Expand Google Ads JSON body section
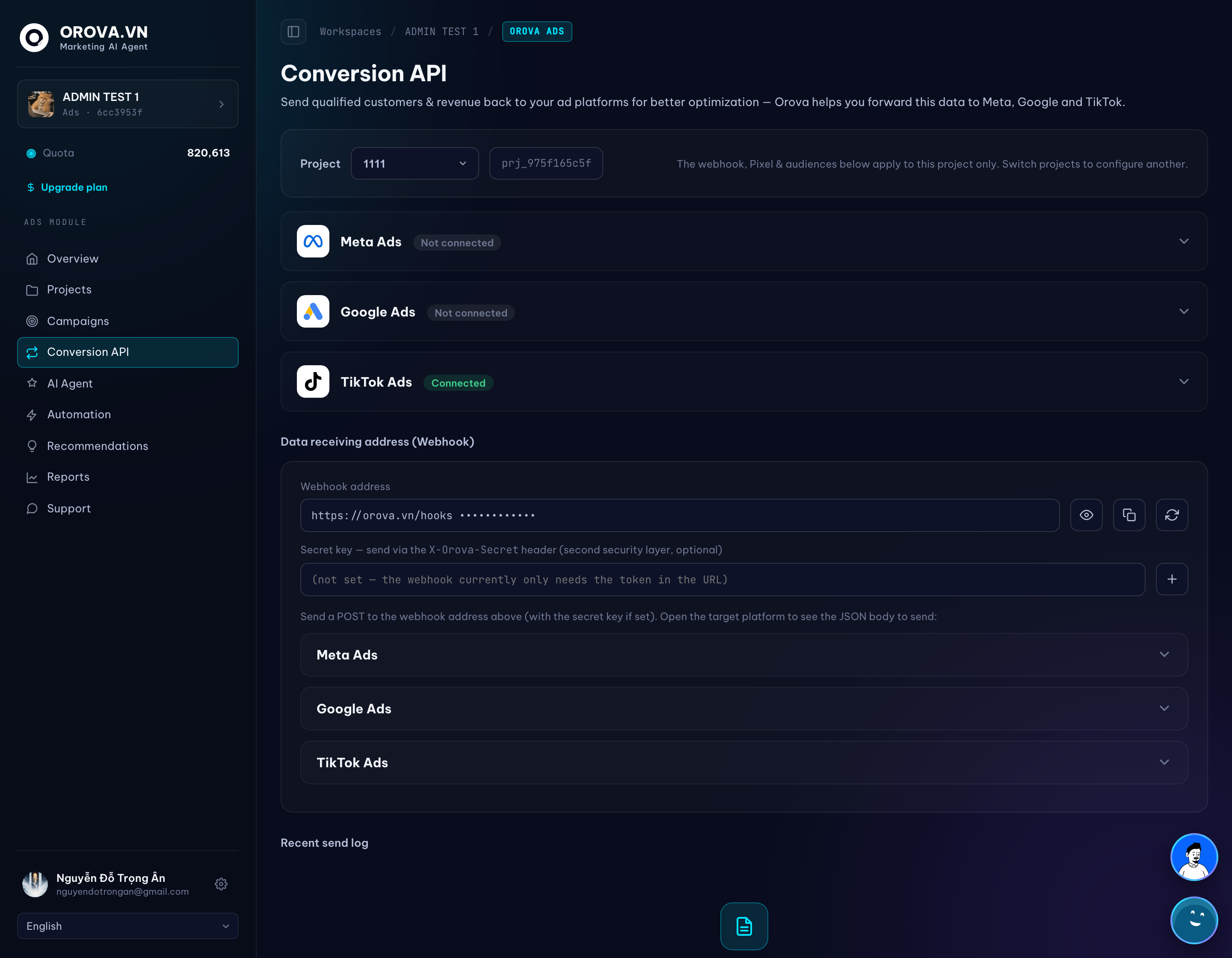The image size is (1232, 958). 743,709
